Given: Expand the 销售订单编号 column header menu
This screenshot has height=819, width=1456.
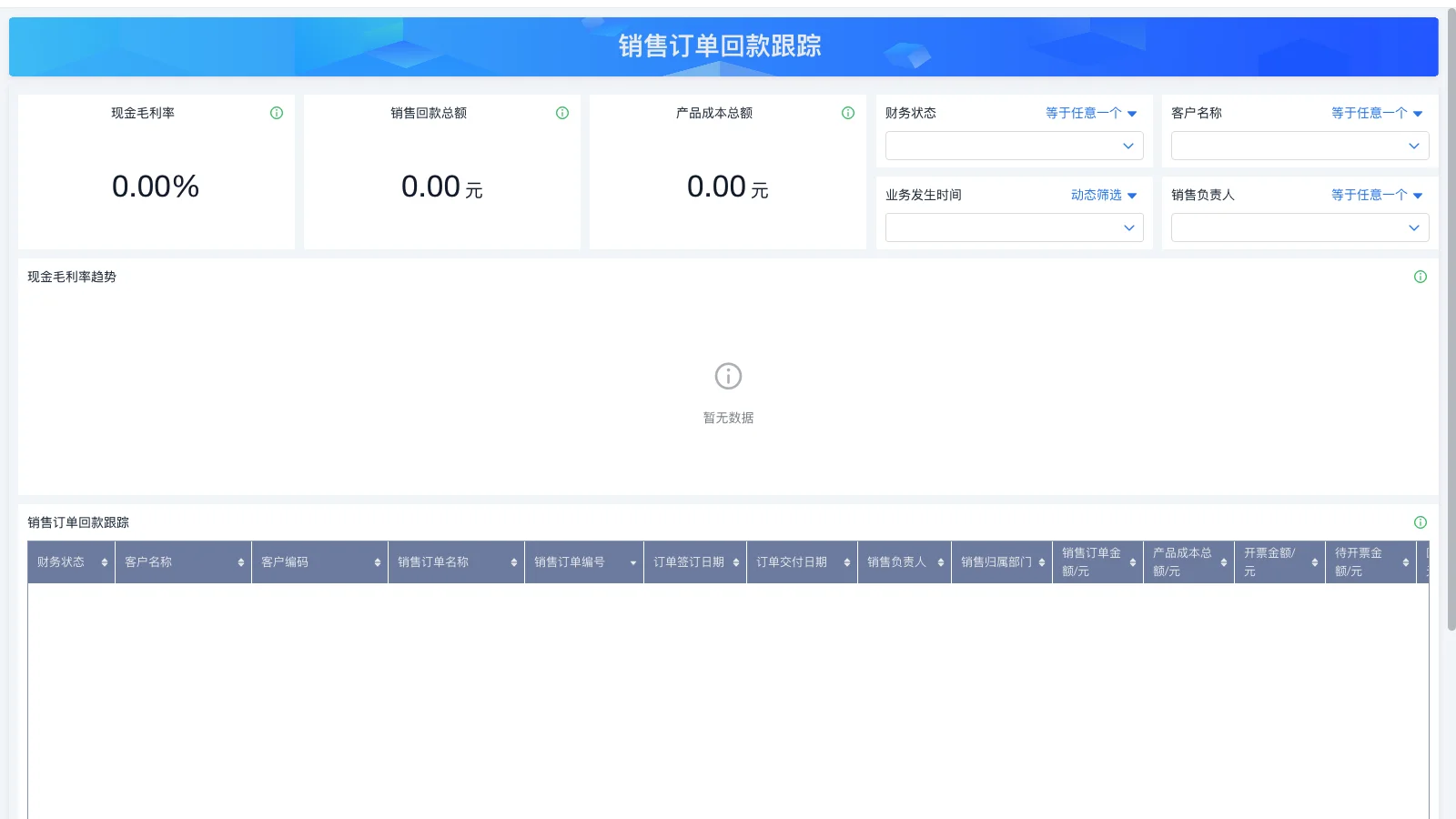Looking at the screenshot, I should coord(634,562).
